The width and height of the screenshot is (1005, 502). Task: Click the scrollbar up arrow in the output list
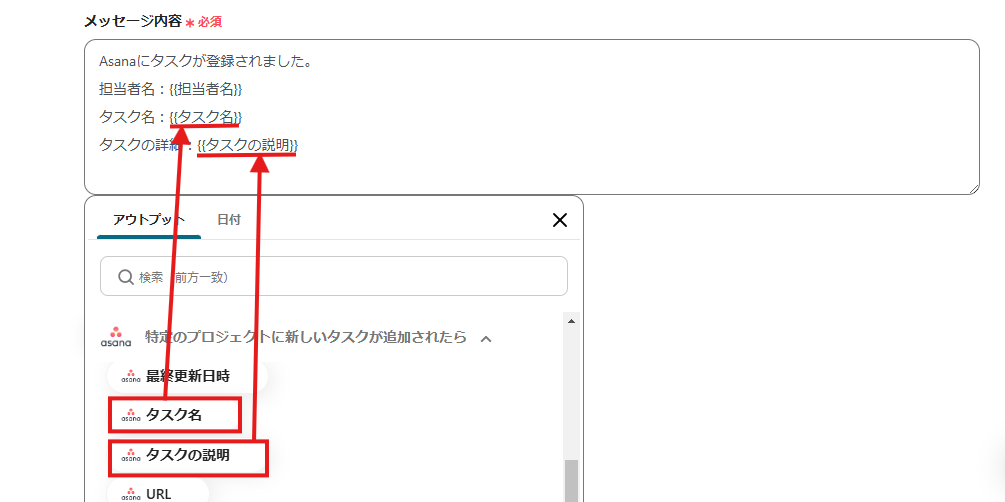(571, 321)
